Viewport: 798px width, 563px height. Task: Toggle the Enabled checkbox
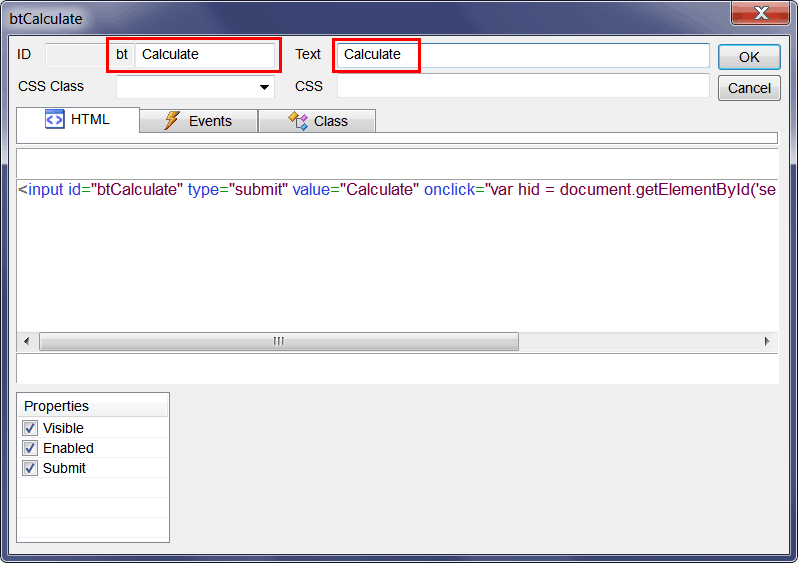coord(30,448)
